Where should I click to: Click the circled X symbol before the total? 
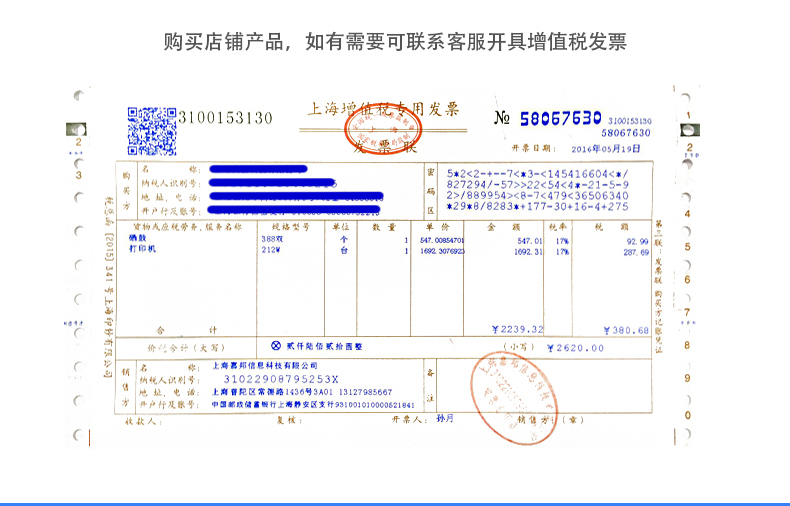pyautogui.click(x=276, y=346)
